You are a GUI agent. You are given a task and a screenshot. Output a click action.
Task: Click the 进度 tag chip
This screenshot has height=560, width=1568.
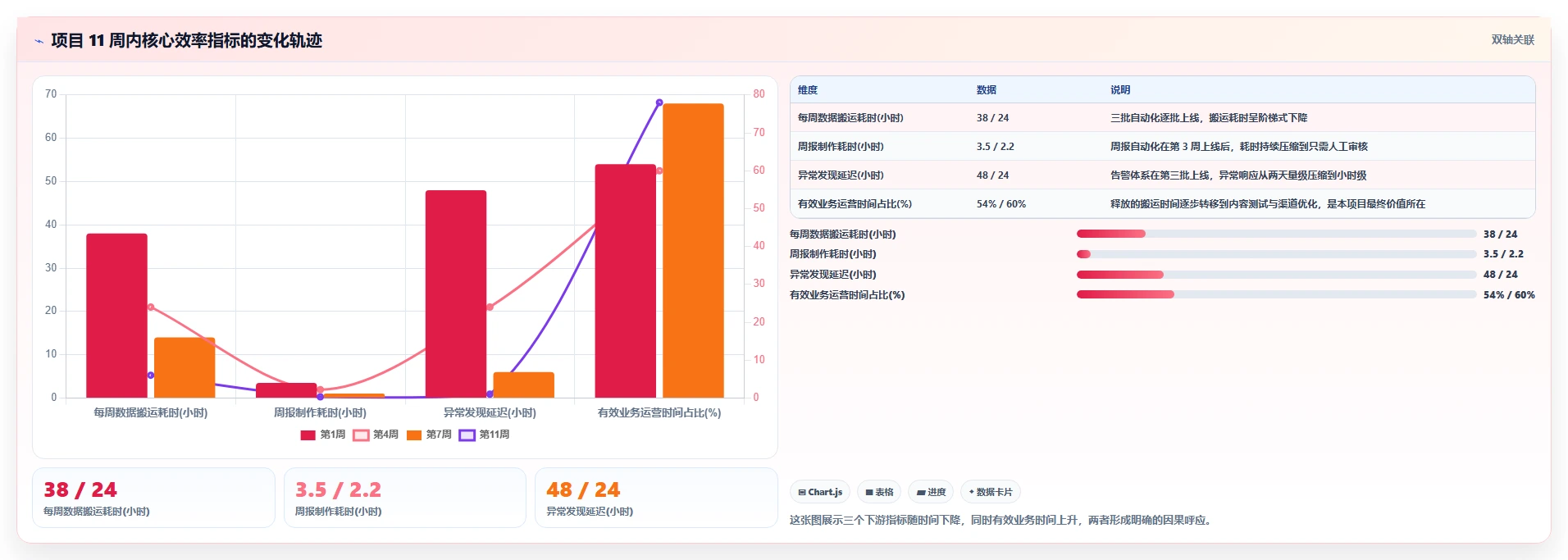click(931, 492)
